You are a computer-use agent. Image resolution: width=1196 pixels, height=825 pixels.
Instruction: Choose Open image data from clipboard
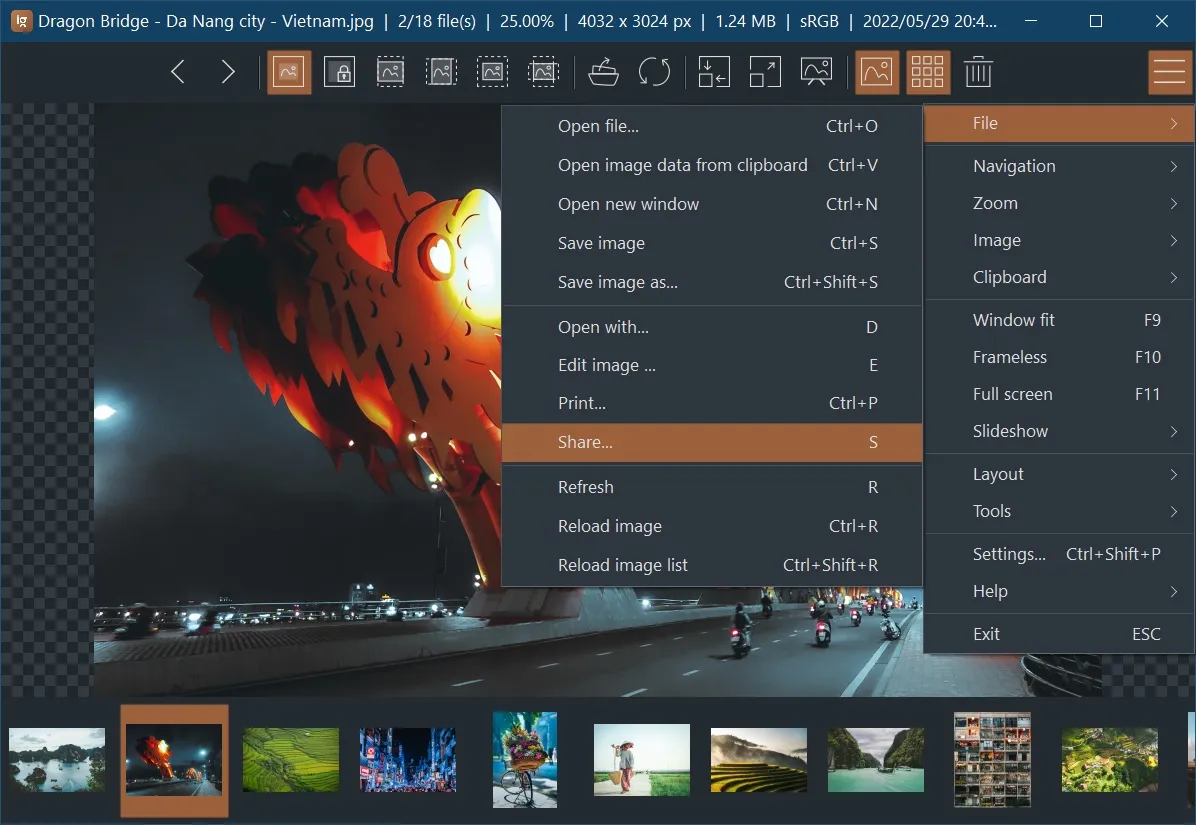point(712,165)
